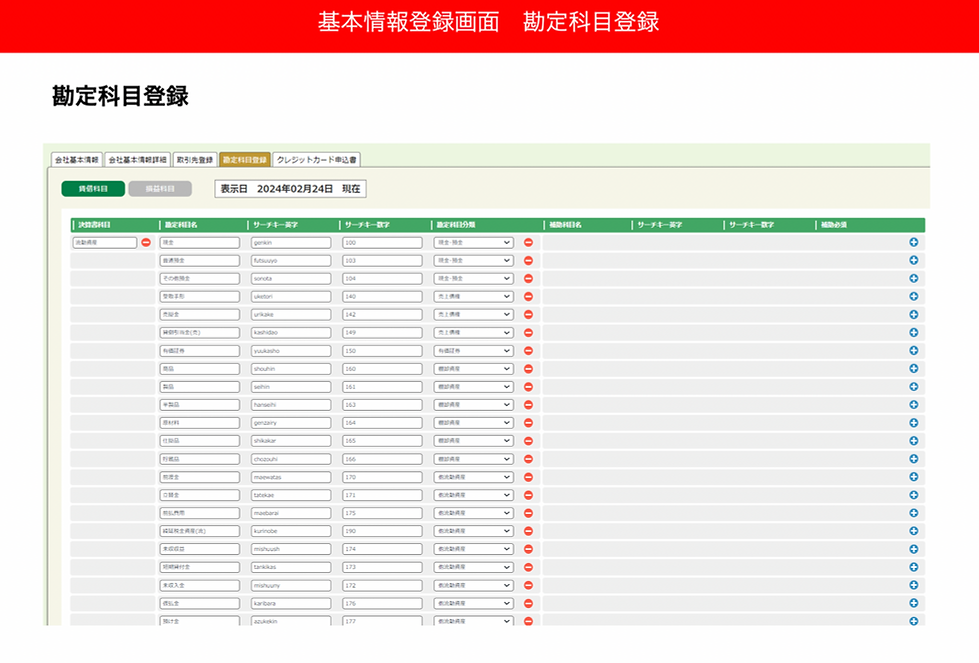Delete the maebarai row numbered 175
The height and width of the screenshot is (663, 979).
(x=528, y=513)
